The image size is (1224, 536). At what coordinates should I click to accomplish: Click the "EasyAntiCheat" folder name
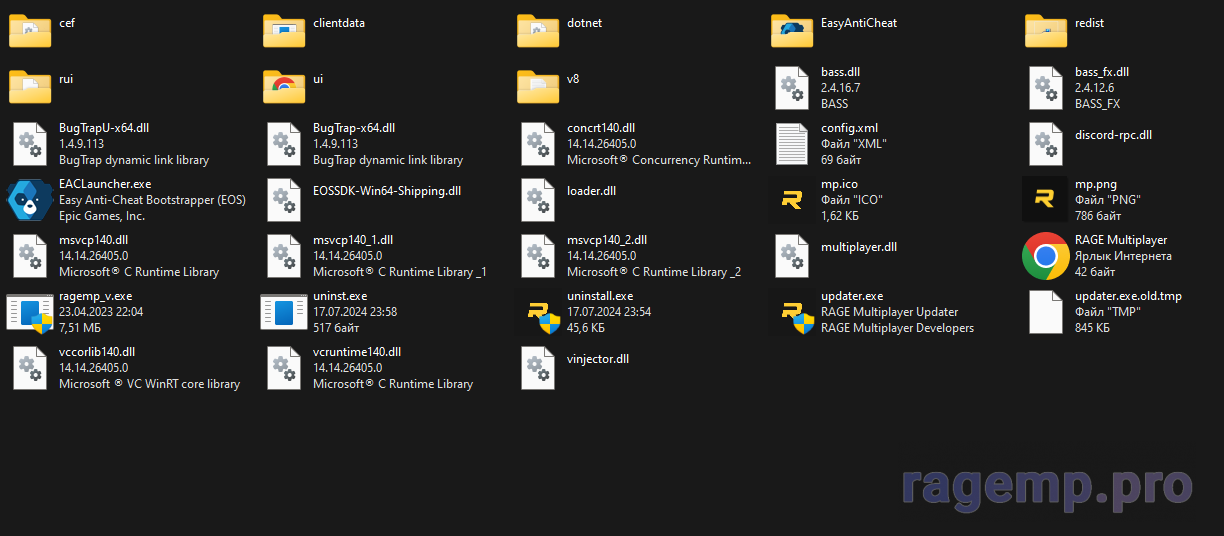[x=859, y=22]
